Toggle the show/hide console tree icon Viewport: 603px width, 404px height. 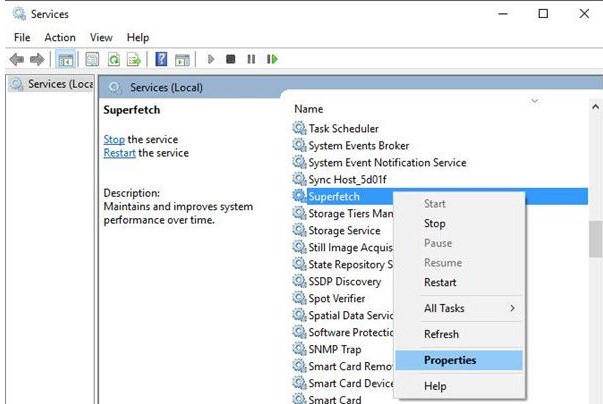pos(65,59)
